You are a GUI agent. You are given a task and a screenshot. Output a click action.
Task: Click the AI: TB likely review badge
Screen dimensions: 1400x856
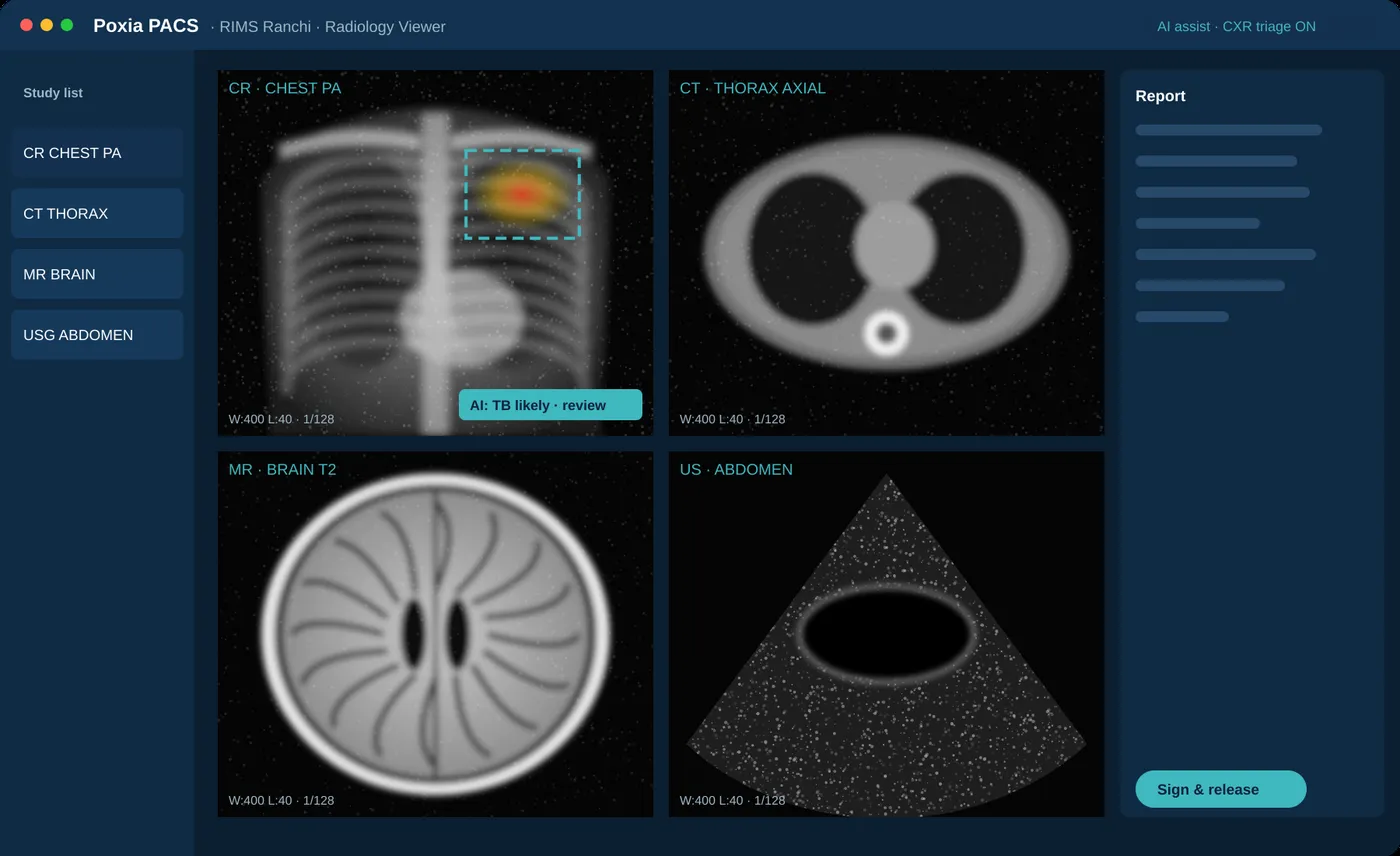click(x=550, y=405)
